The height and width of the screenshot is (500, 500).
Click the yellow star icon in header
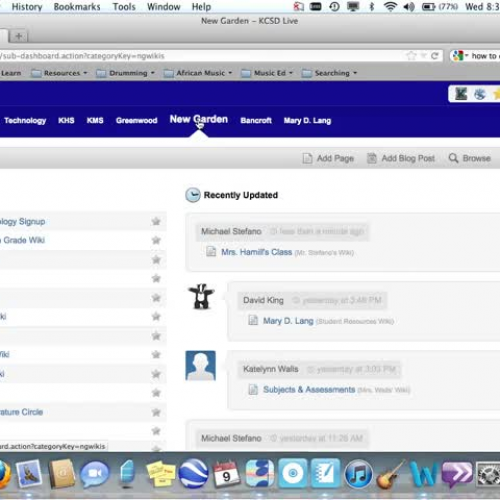click(x=496, y=94)
